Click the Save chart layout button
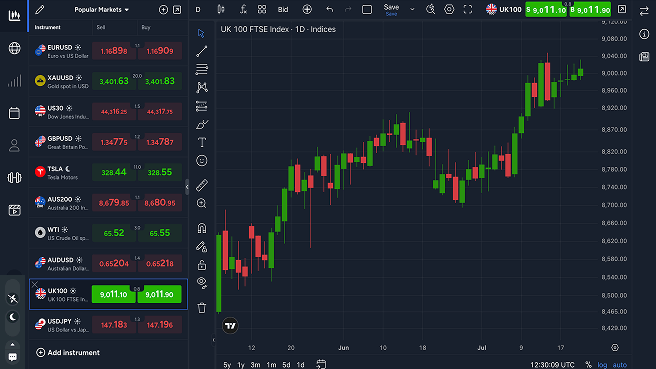This screenshot has width=656, height=369. coord(391,10)
